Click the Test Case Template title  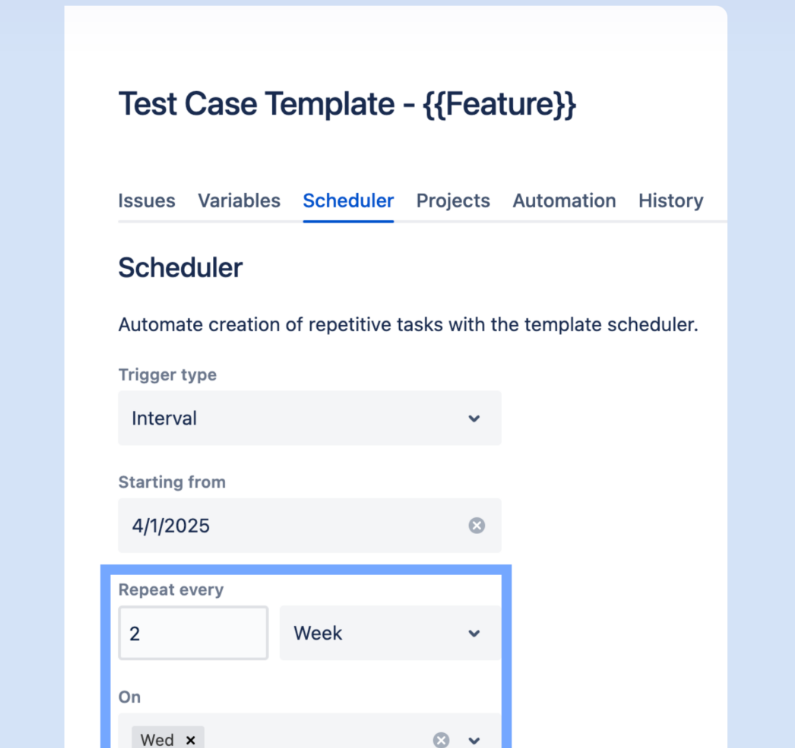click(347, 105)
